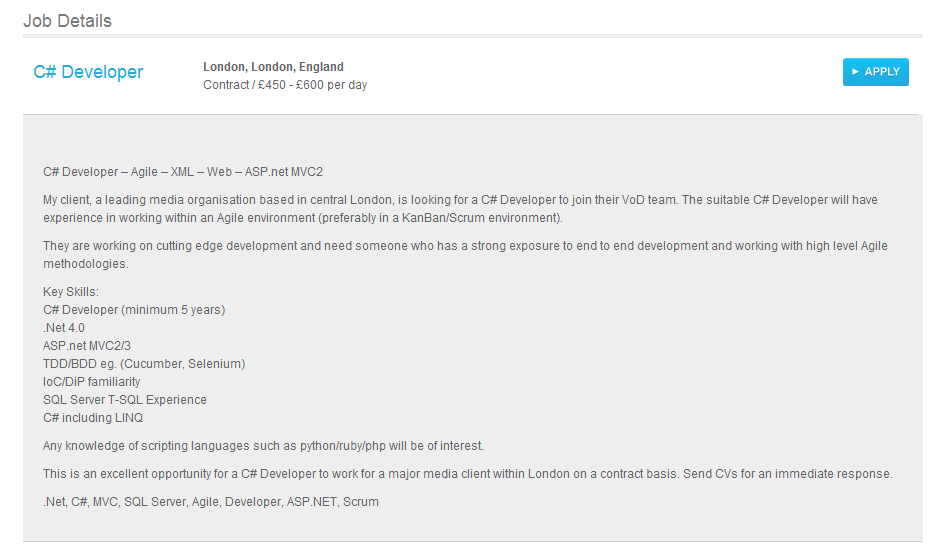Click the blue APPLY button
This screenshot has height=557, width=939.
coord(876,72)
